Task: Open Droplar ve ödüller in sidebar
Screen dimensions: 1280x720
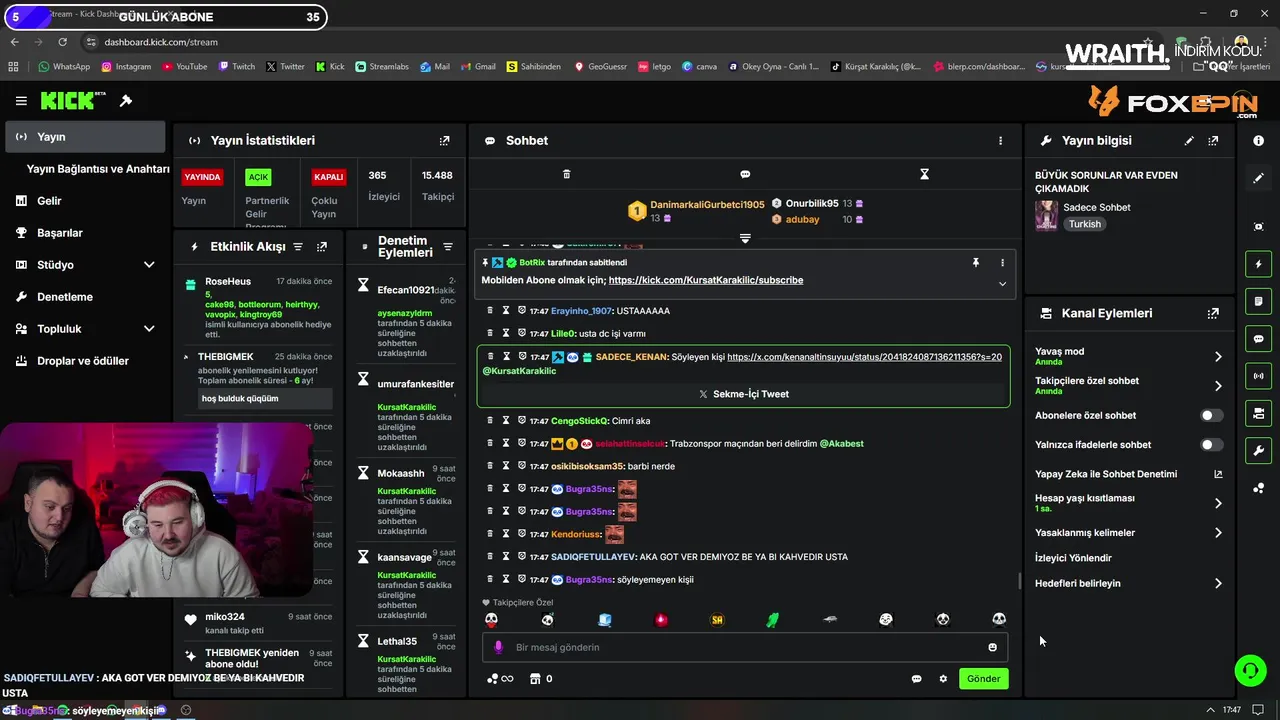Action: (x=83, y=361)
